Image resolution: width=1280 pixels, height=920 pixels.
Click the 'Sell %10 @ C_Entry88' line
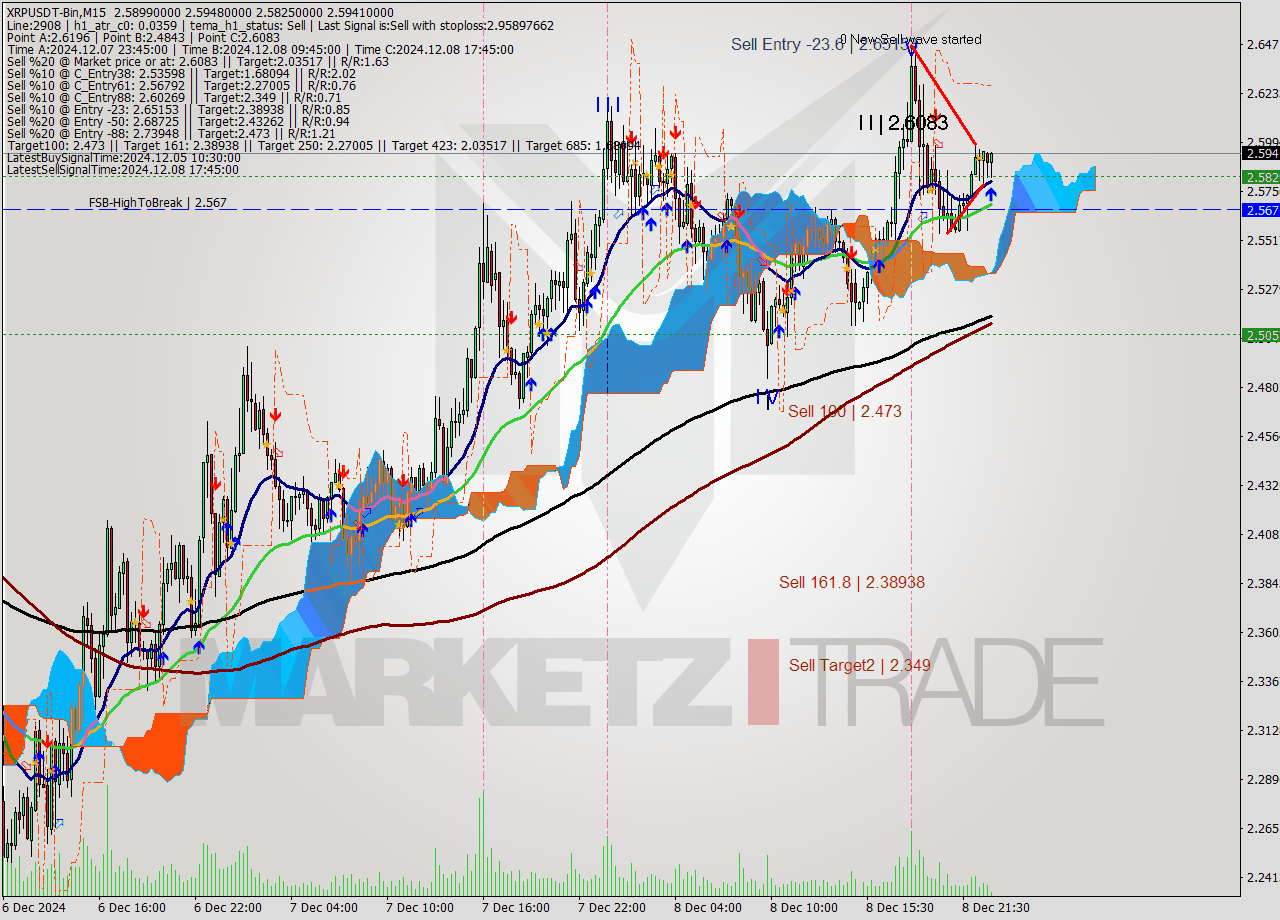click(173, 97)
